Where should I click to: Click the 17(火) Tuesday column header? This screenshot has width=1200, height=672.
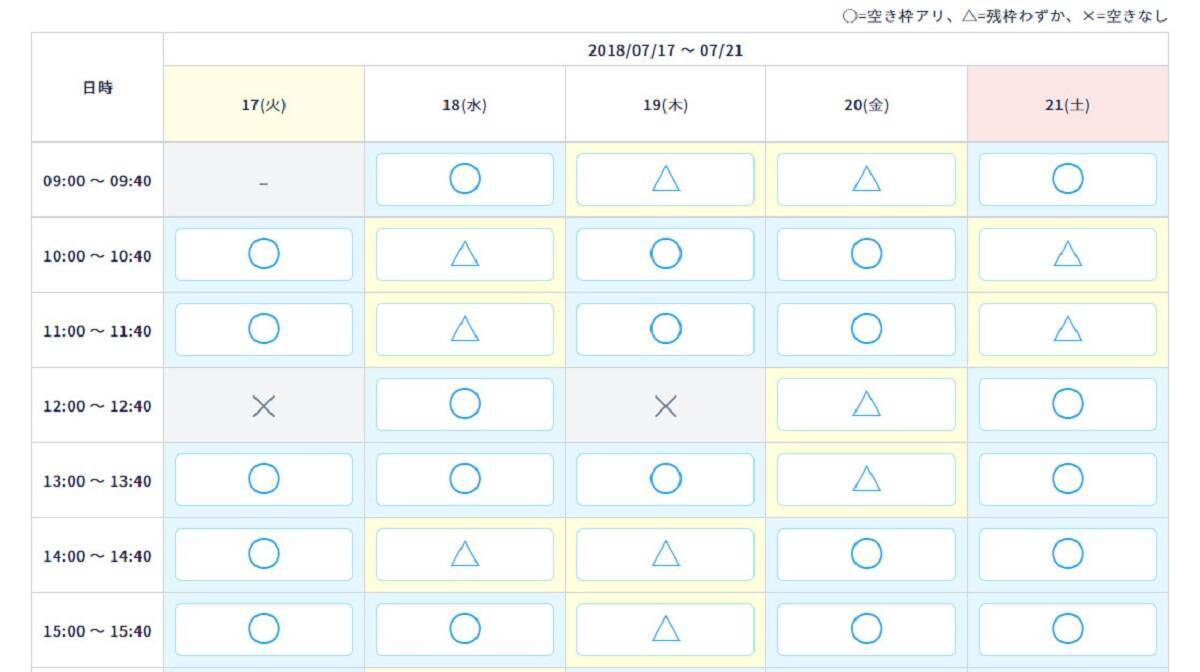click(x=263, y=105)
